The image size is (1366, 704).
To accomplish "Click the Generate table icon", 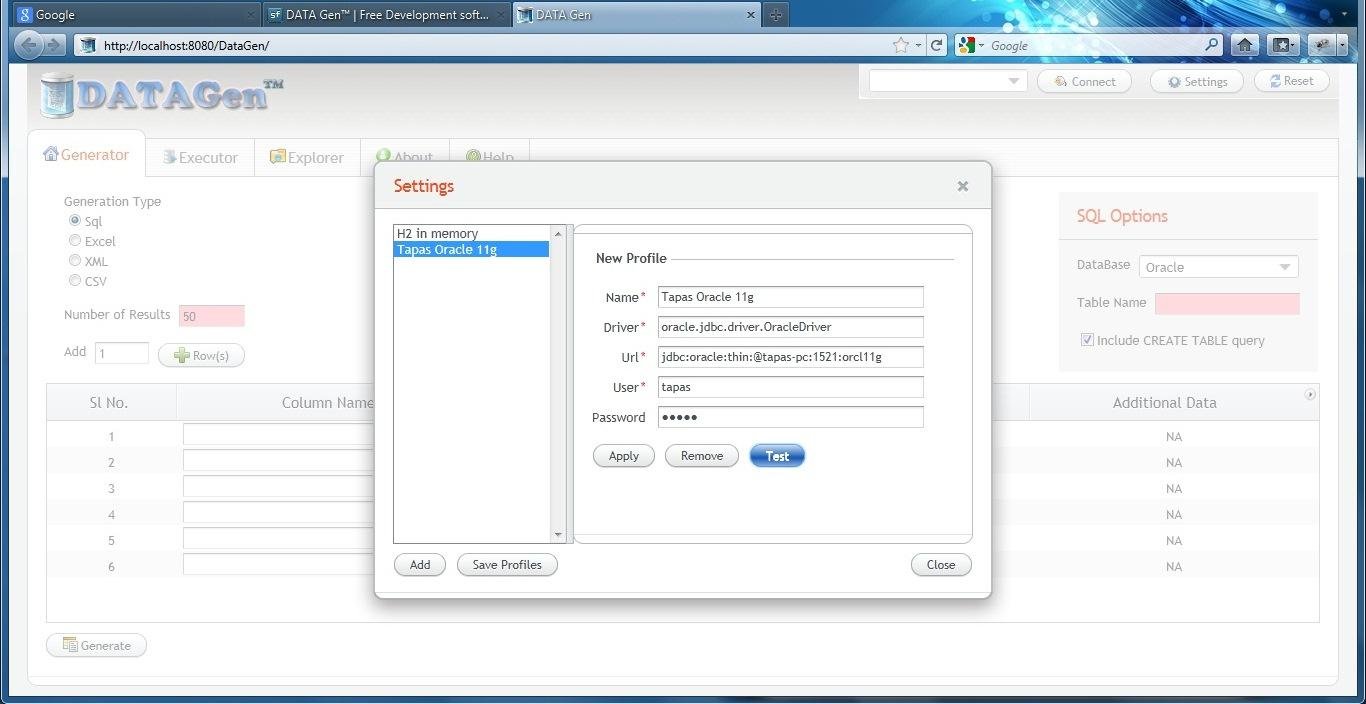I will point(68,645).
